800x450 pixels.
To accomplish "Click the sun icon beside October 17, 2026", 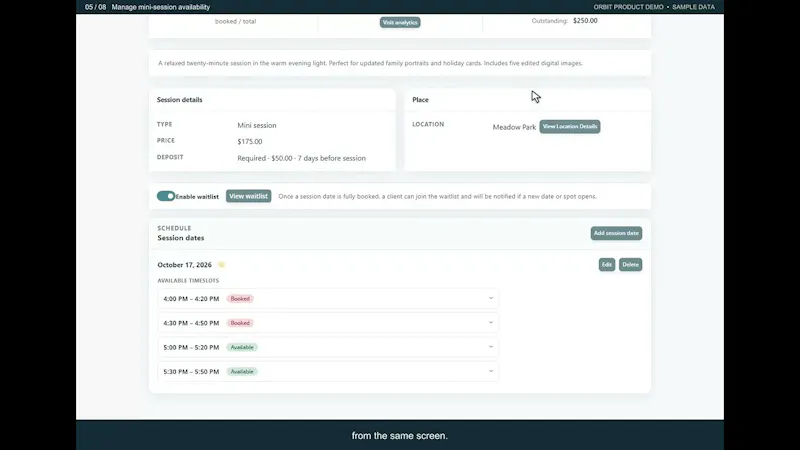I will [x=221, y=265].
